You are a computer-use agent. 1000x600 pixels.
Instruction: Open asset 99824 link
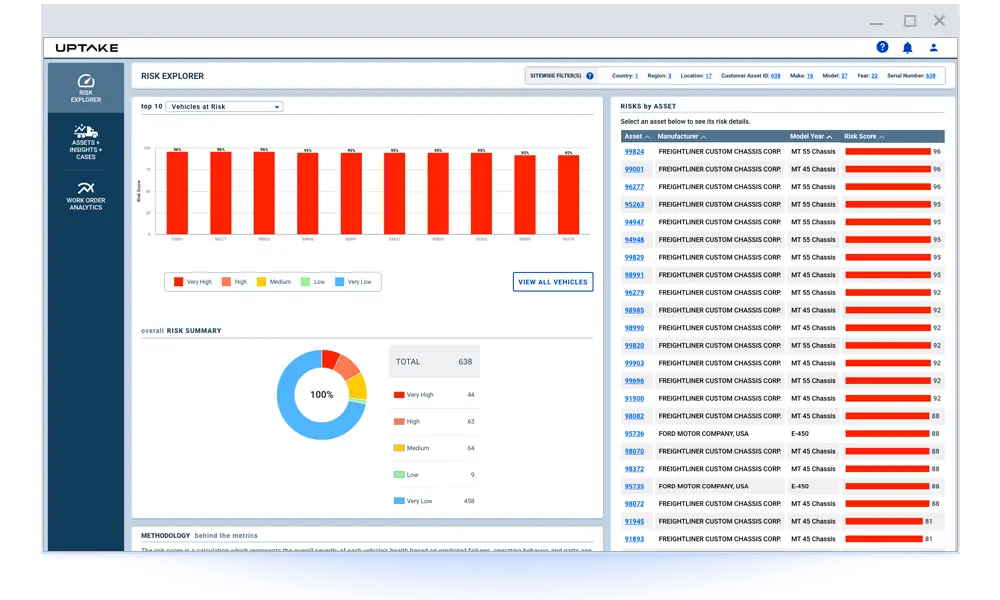click(x=634, y=152)
